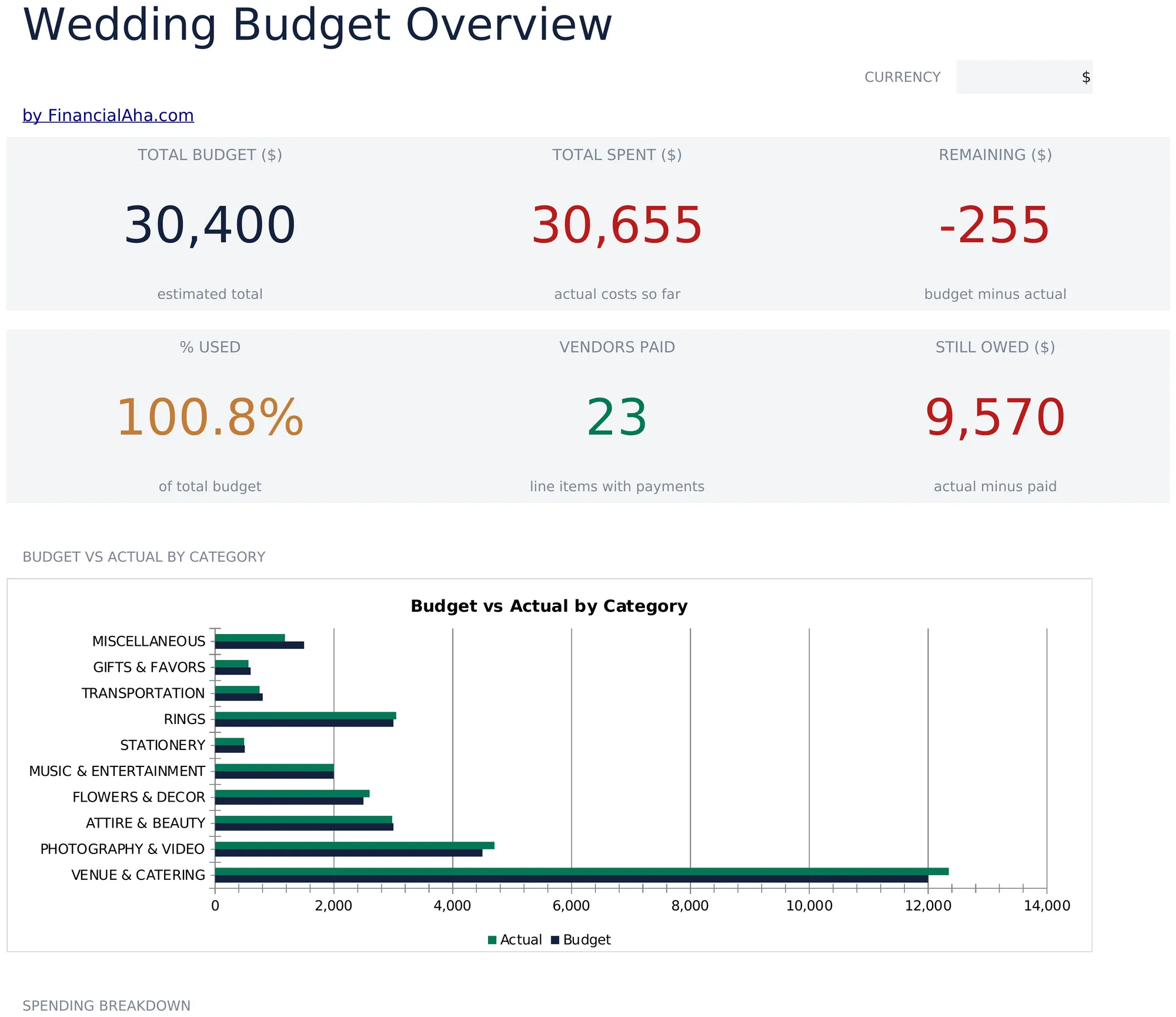The height and width of the screenshot is (1017, 1176).
Task: Click the budget minus actual caption
Action: coord(995,294)
